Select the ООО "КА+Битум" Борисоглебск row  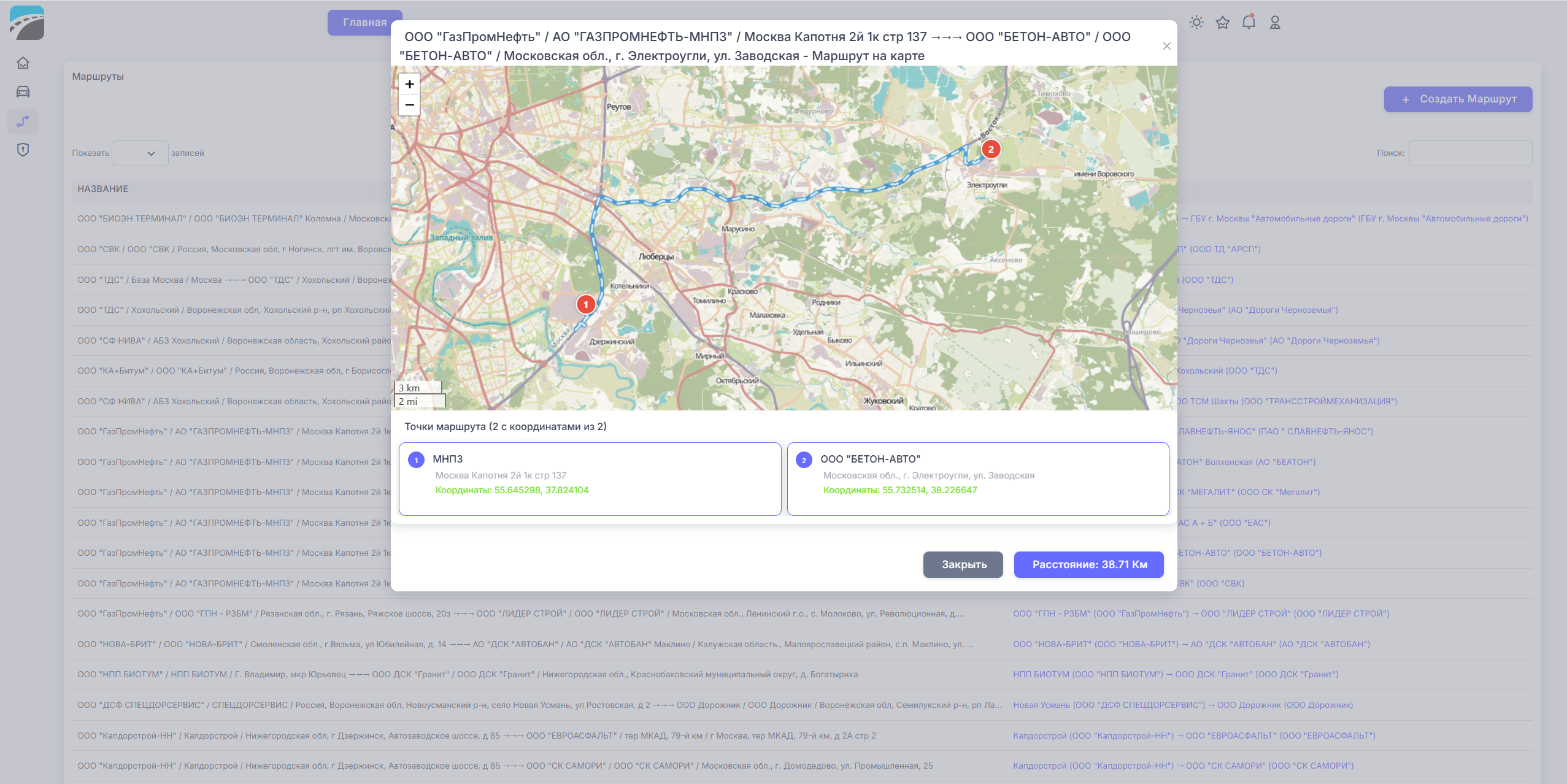coord(234,371)
